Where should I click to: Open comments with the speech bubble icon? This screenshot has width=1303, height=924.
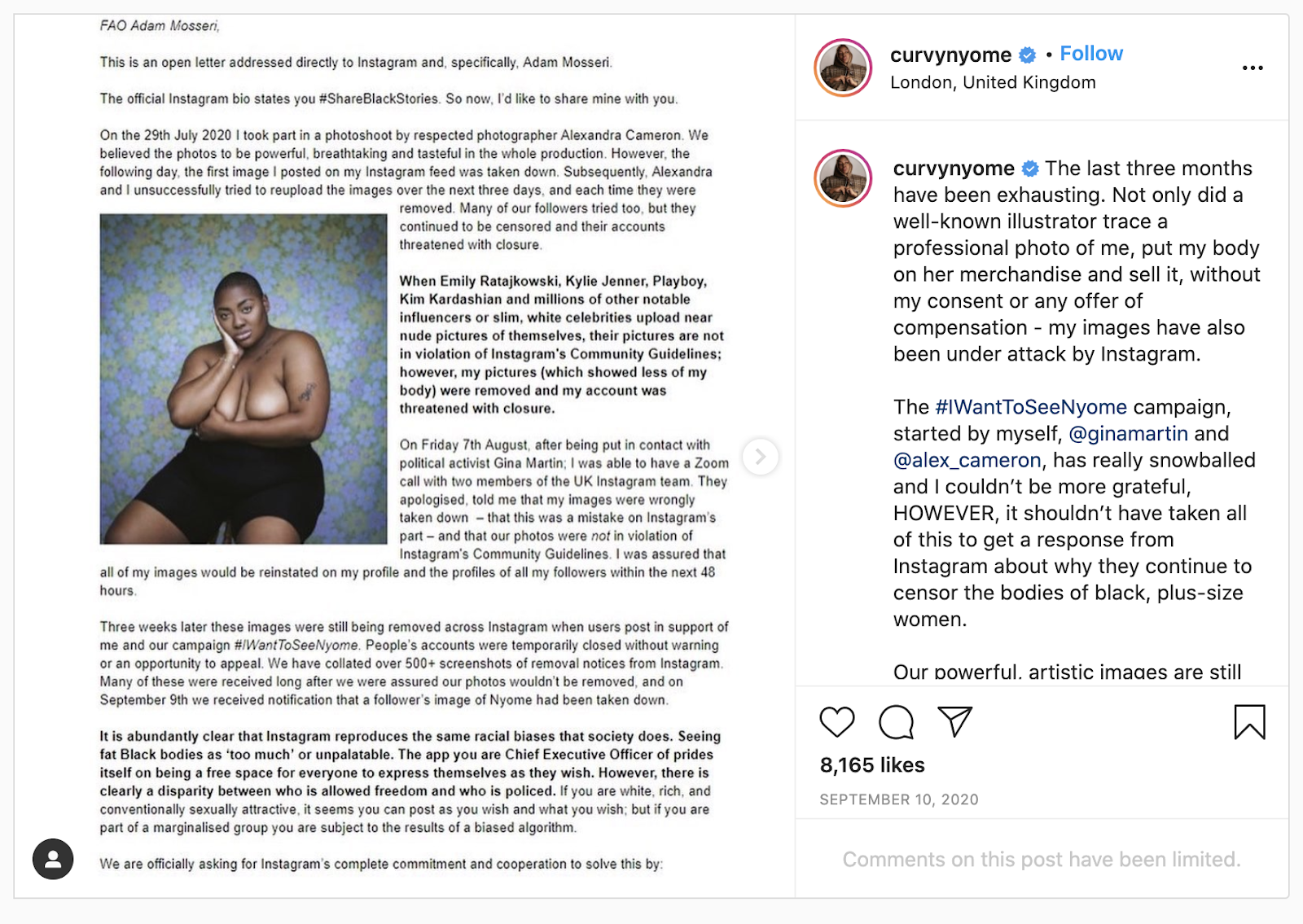896,722
